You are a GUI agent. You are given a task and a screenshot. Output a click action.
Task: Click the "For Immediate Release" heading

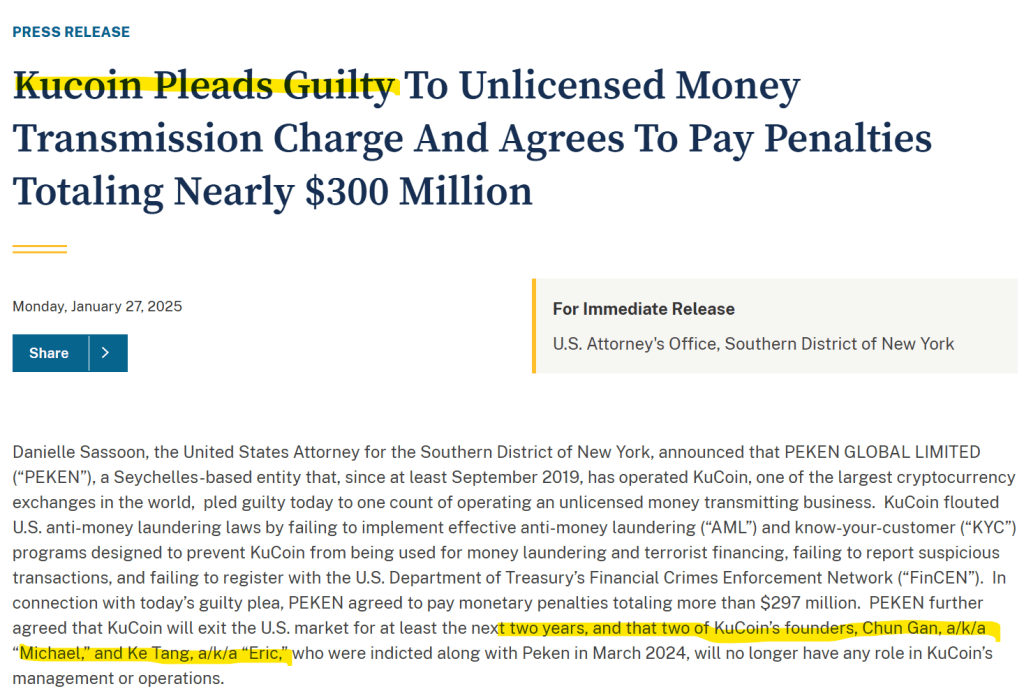pyautogui.click(x=643, y=309)
